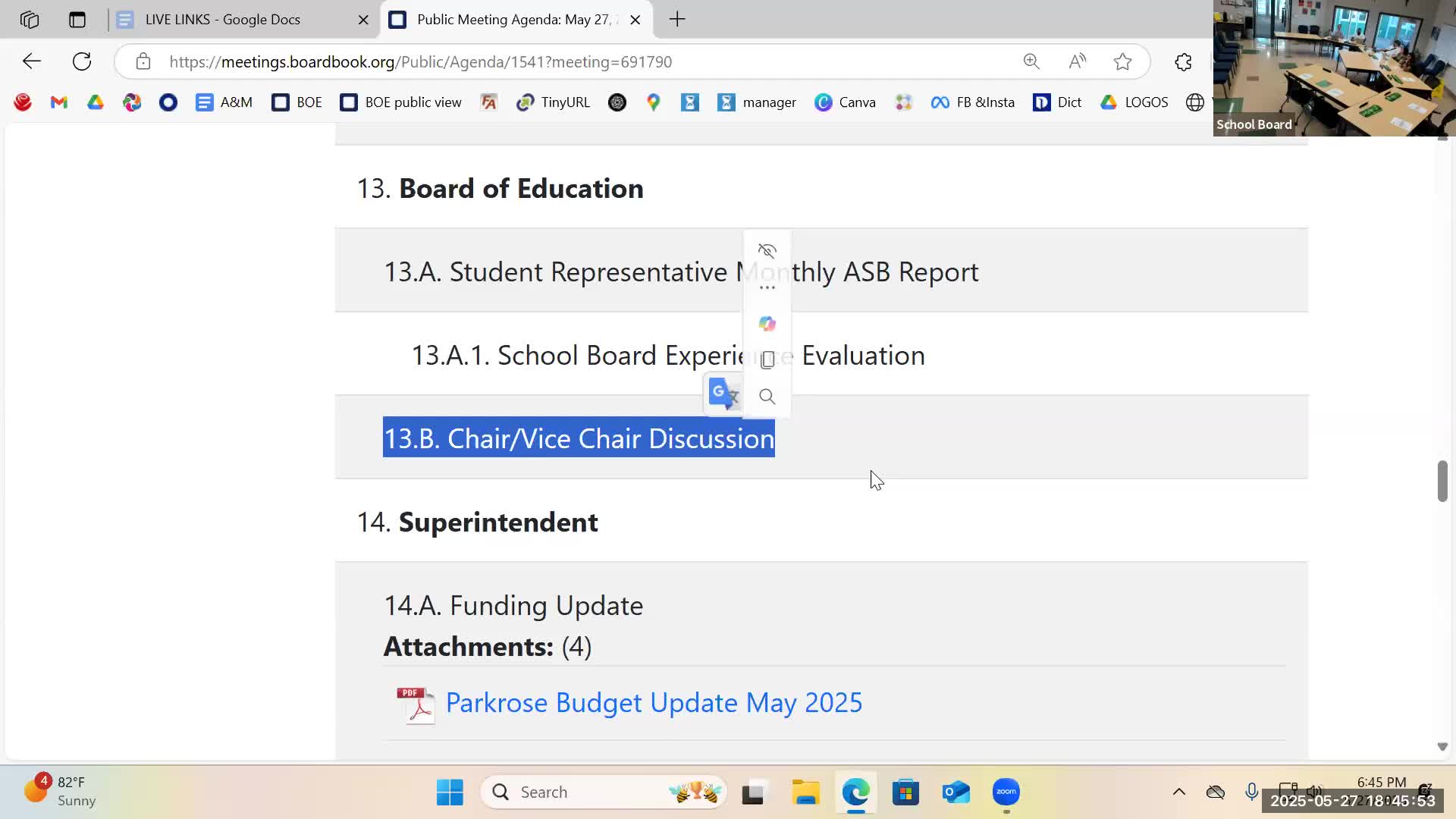Image resolution: width=1456 pixels, height=819 pixels.
Task: Select 13.A. Student Representative Monthly ASB Report
Action: click(x=681, y=272)
